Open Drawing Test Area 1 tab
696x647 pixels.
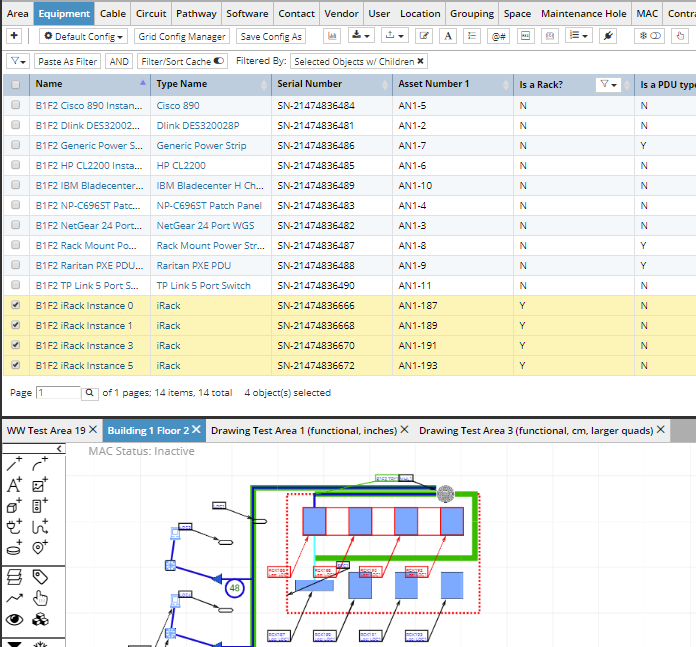pyautogui.click(x=304, y=430)
